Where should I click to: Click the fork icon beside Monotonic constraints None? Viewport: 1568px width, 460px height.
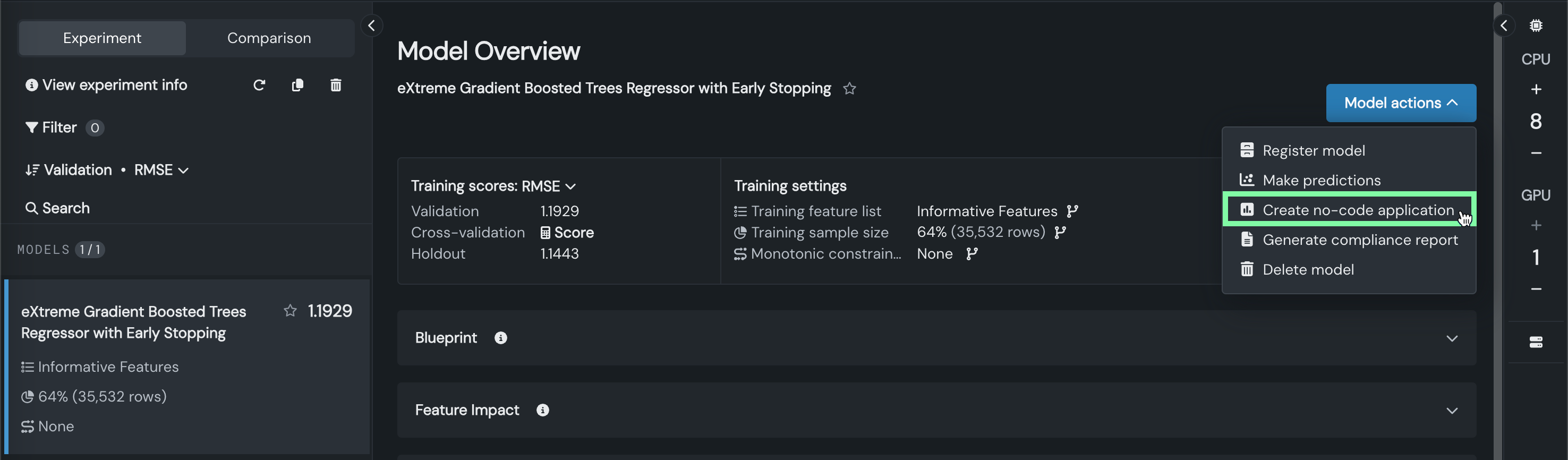pos(972,254)
